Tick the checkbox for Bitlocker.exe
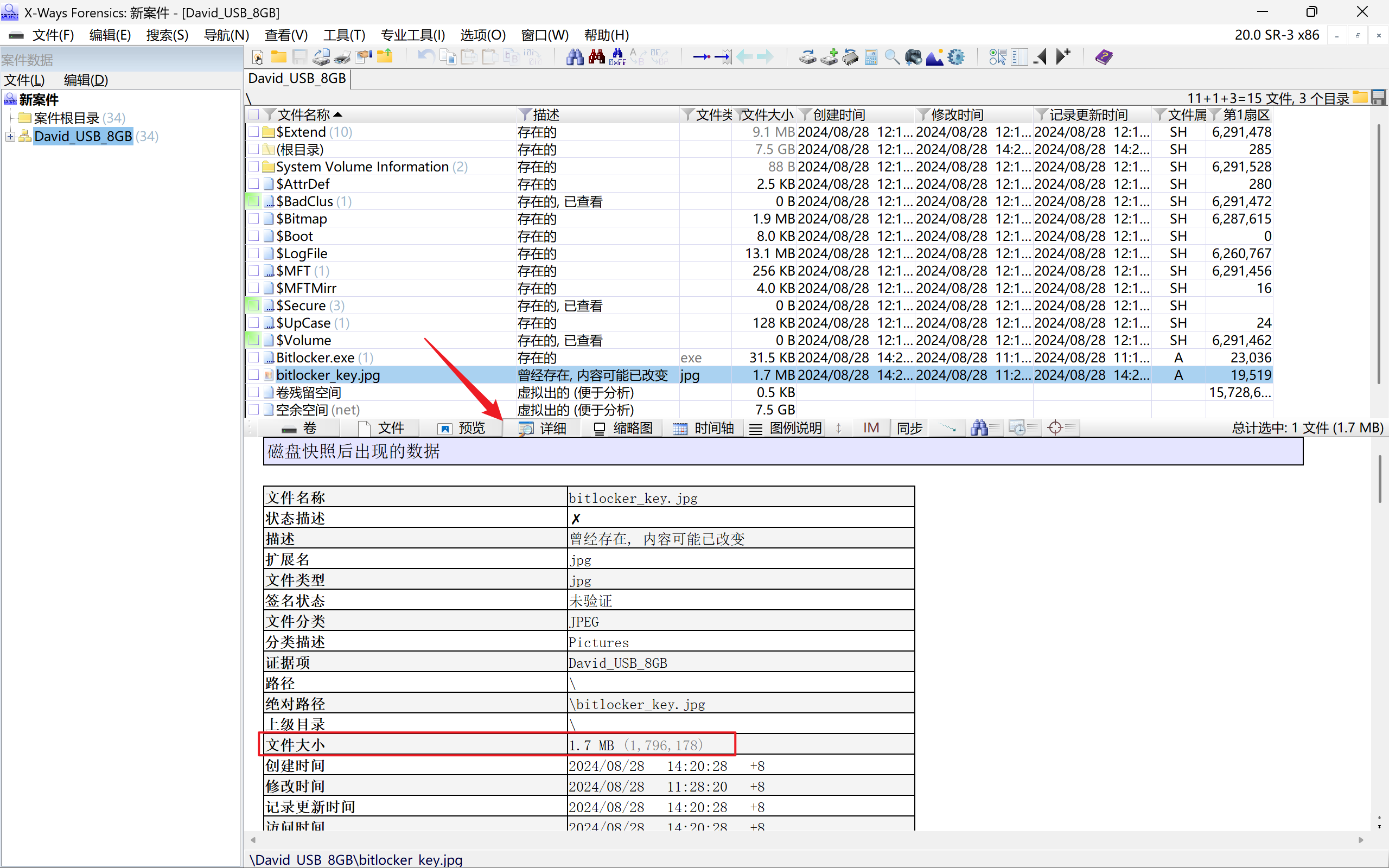This screenshot has width=1389, height=868. pos(254,358)
